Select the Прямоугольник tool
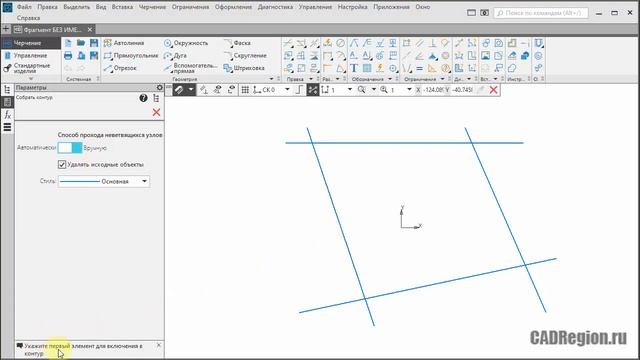Image resolution: width=640 pixels, height=360 pixels. click(131, 56)
